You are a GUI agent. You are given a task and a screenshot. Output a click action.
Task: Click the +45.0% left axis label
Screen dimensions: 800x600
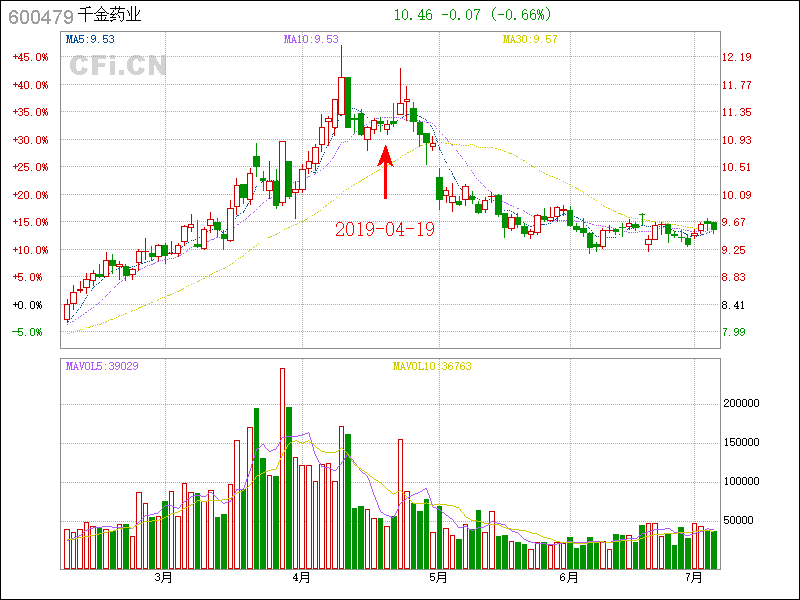tap(30, 57)
